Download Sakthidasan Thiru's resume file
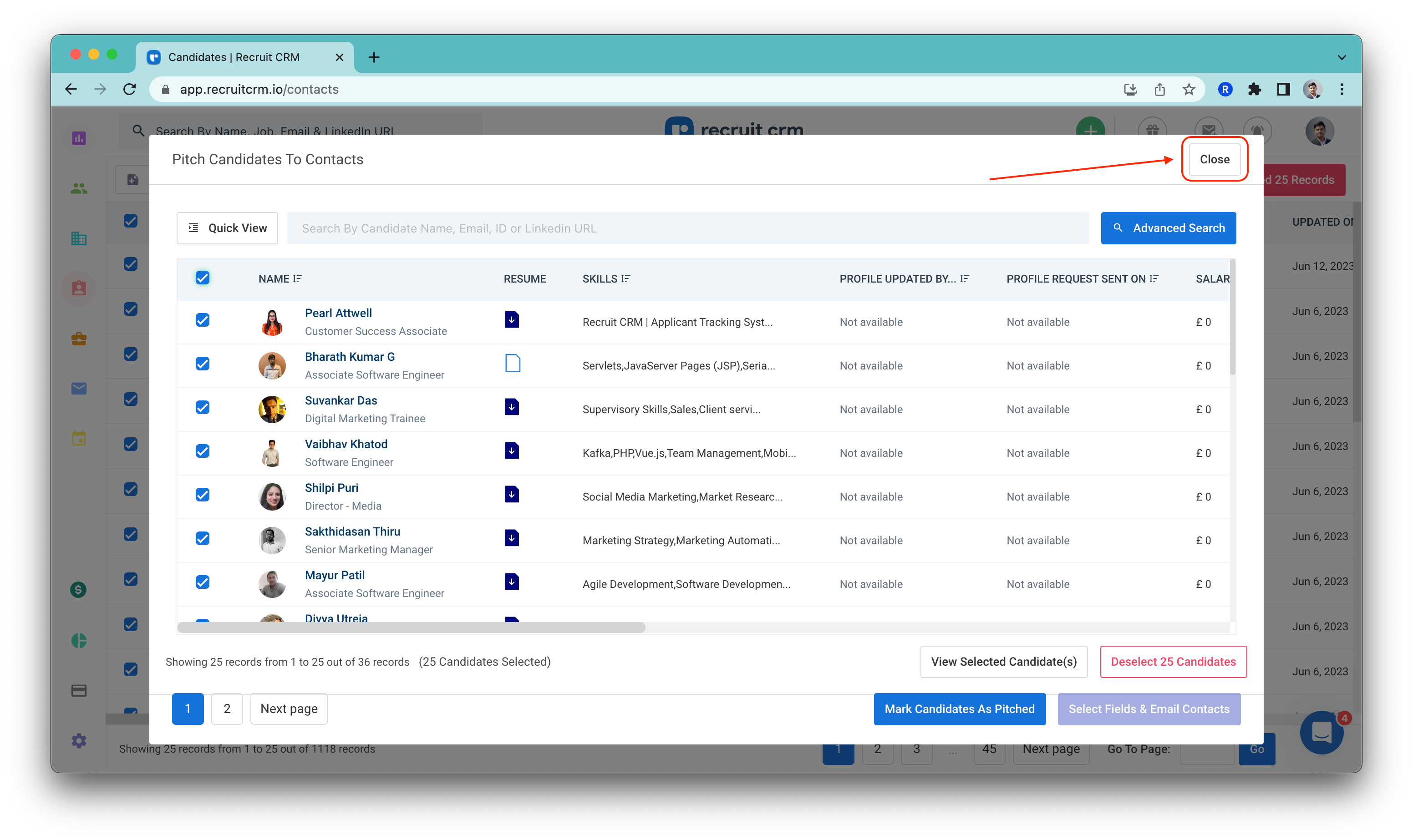Viewport: 1413px width, 840px height. click(x=512, y=538)
